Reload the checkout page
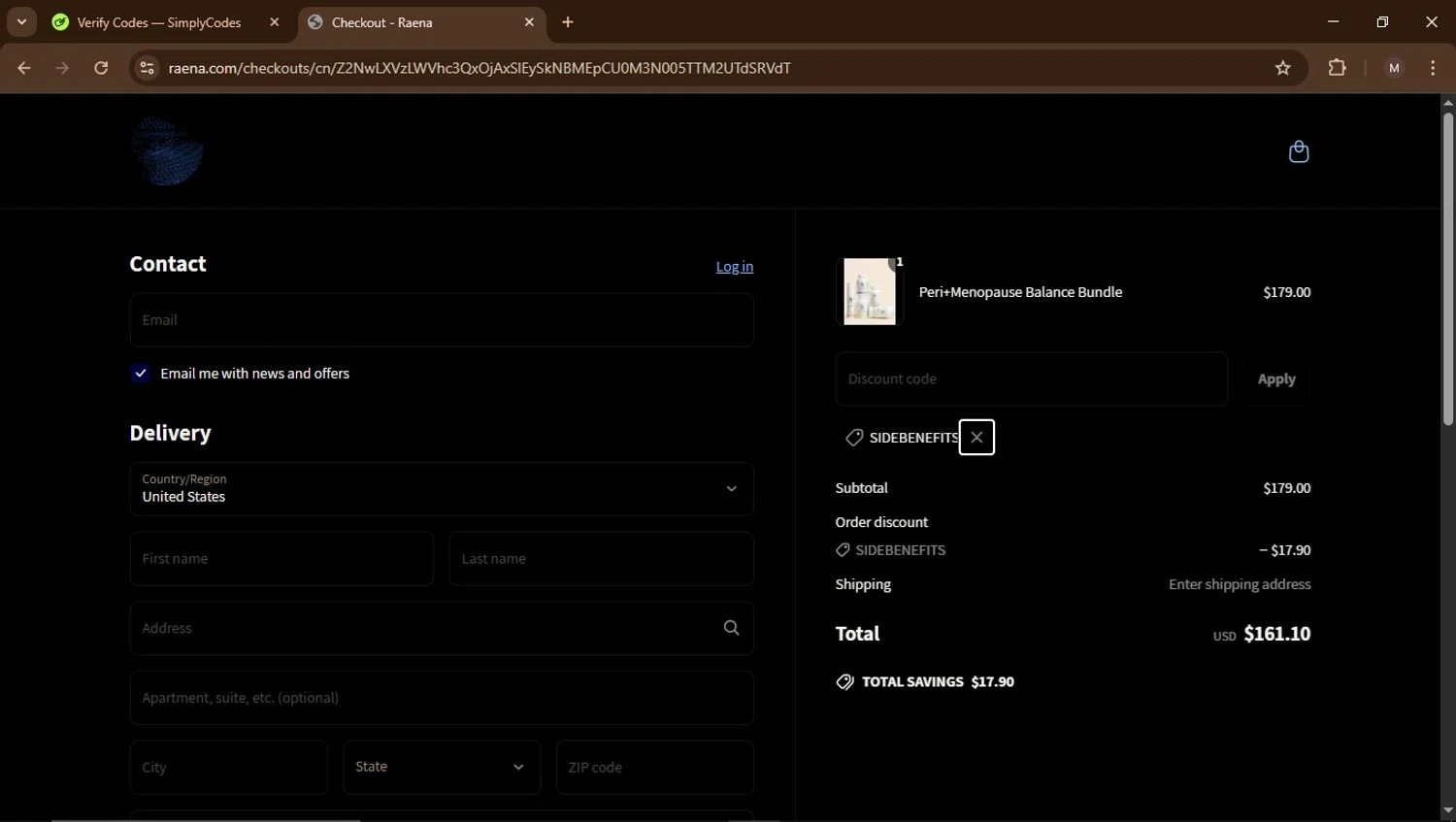The image size is (1456, 822). (x=101, y=68)
